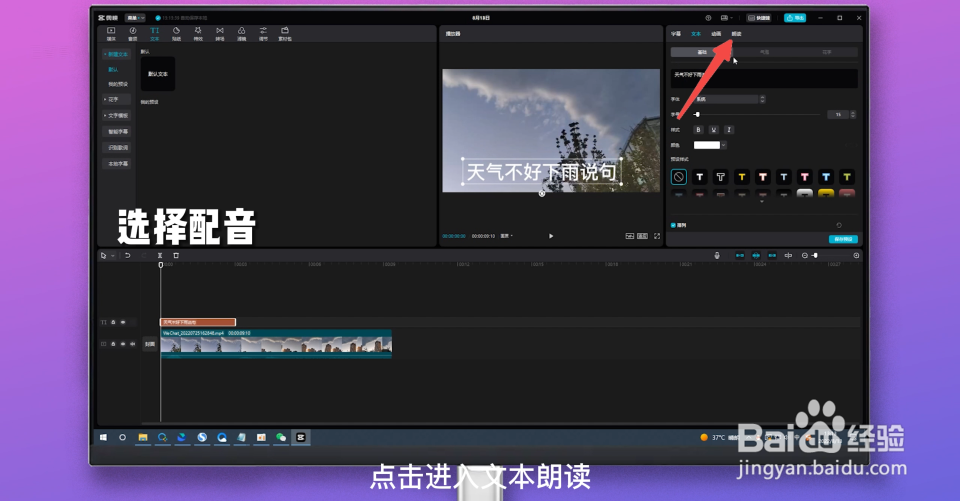This screenshot has width=960, height=501.
Task: Open the layout dropdown in title bar
Action: pos(727,18)
